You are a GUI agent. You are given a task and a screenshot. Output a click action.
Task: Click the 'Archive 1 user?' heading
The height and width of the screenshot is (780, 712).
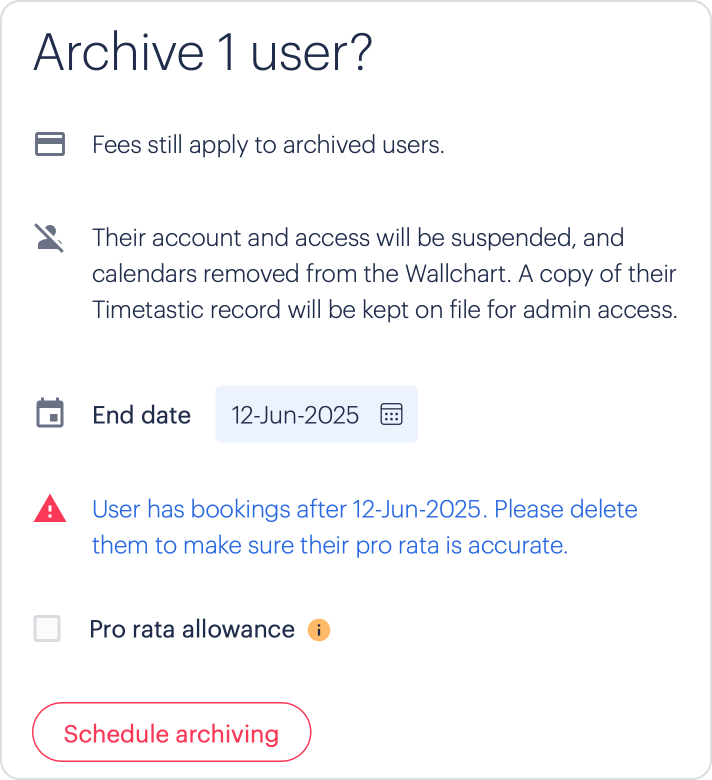point(203,53)
